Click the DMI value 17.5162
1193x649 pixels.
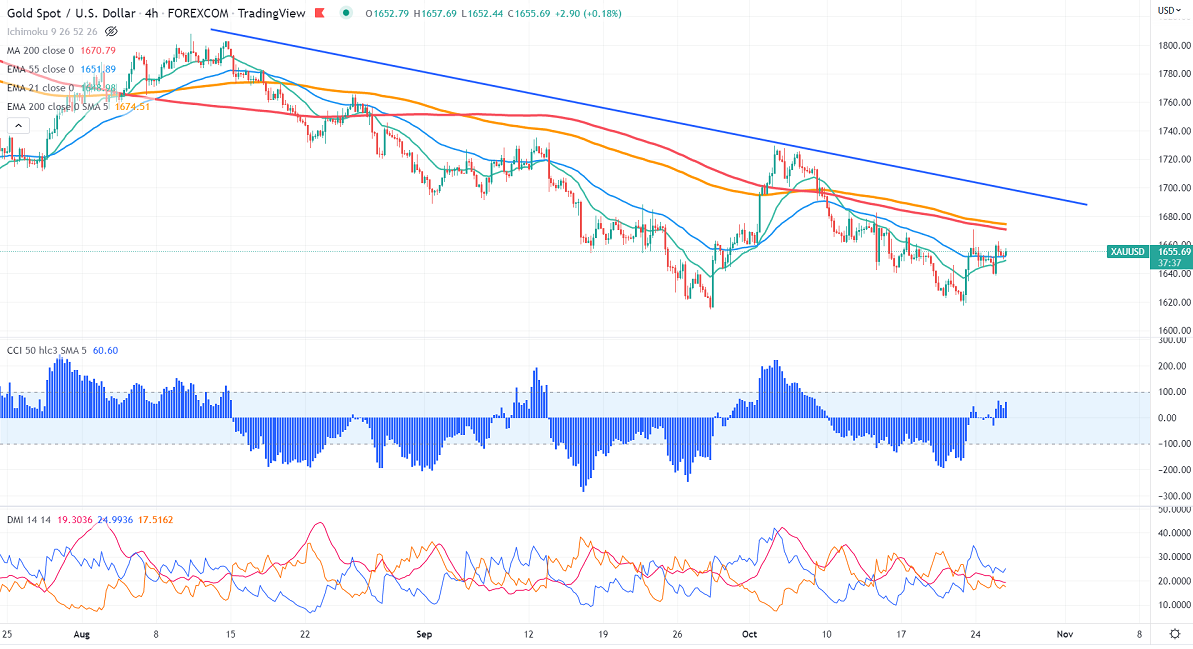coord(155,520)
